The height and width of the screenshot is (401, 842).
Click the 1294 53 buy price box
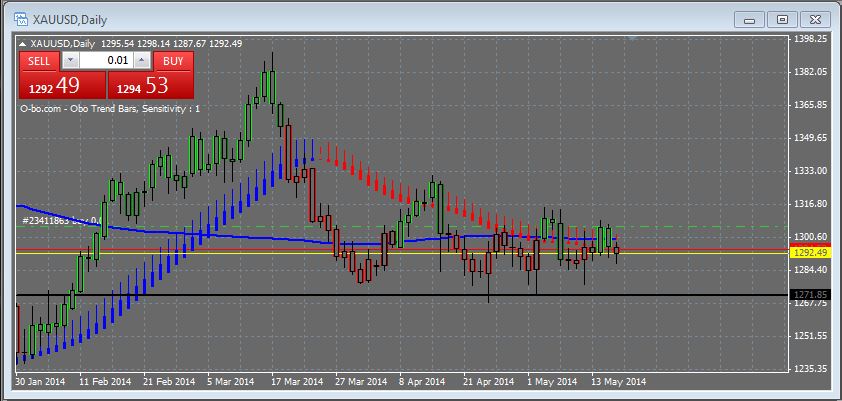(x=150, y=86)
